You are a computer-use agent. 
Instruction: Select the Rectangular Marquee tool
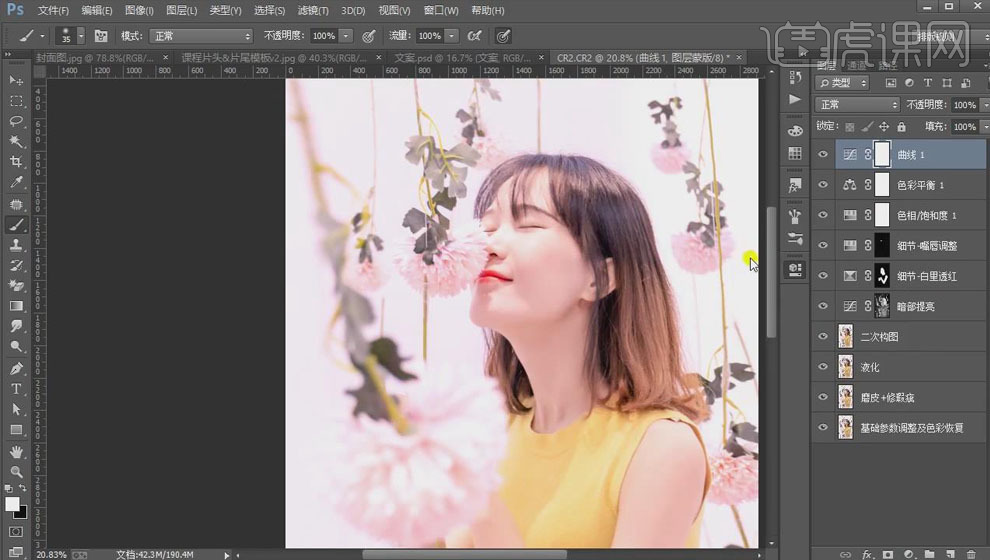[x=16, y=101]
